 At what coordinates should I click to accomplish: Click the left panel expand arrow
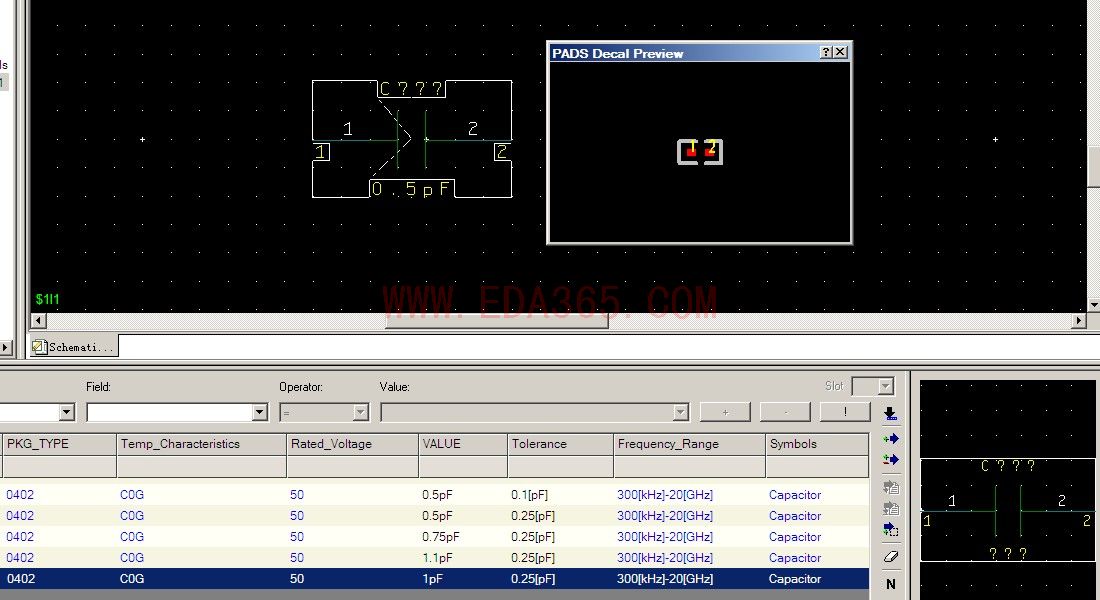point(6,347)
